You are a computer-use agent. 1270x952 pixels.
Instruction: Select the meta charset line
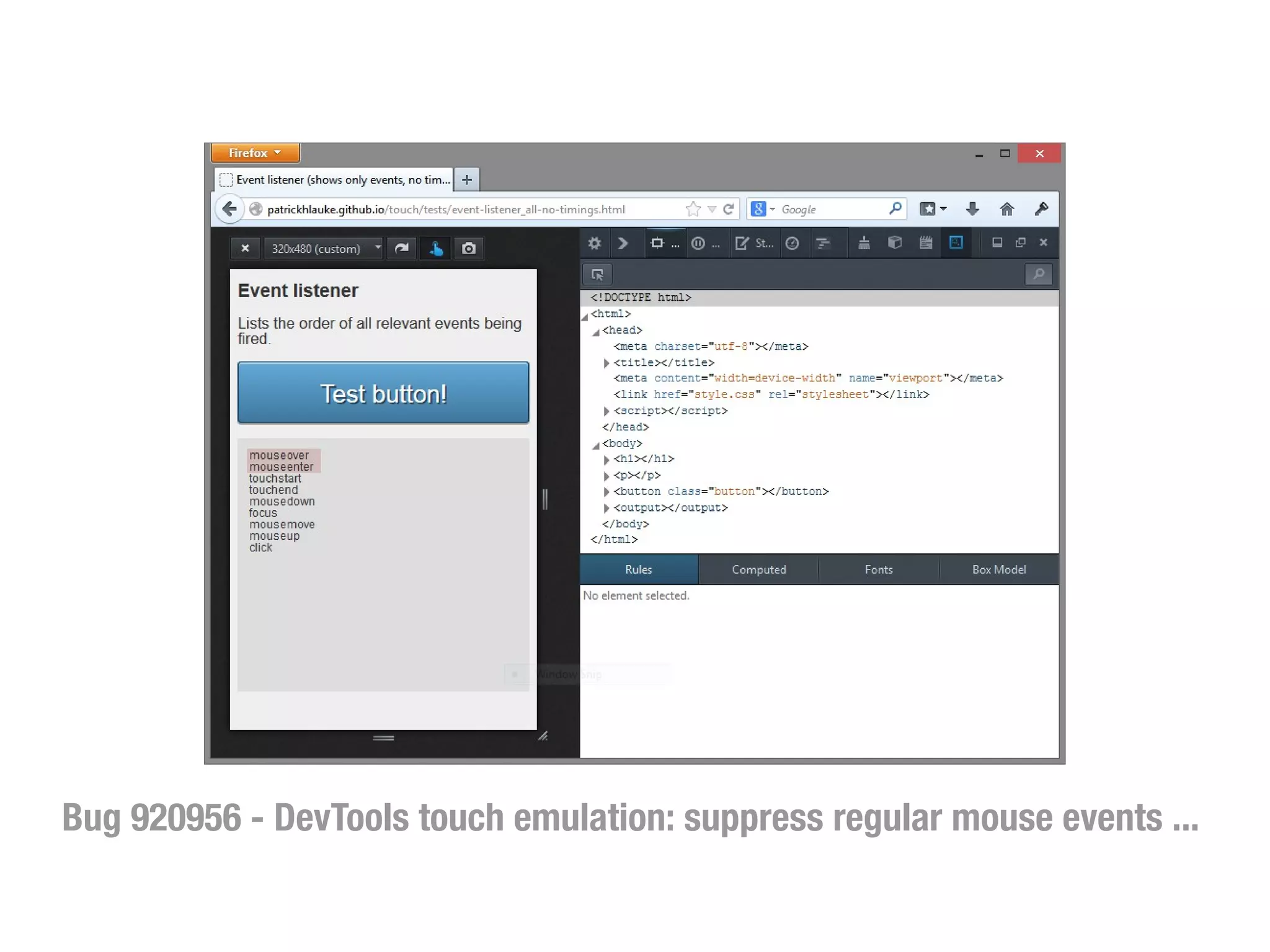711,347
